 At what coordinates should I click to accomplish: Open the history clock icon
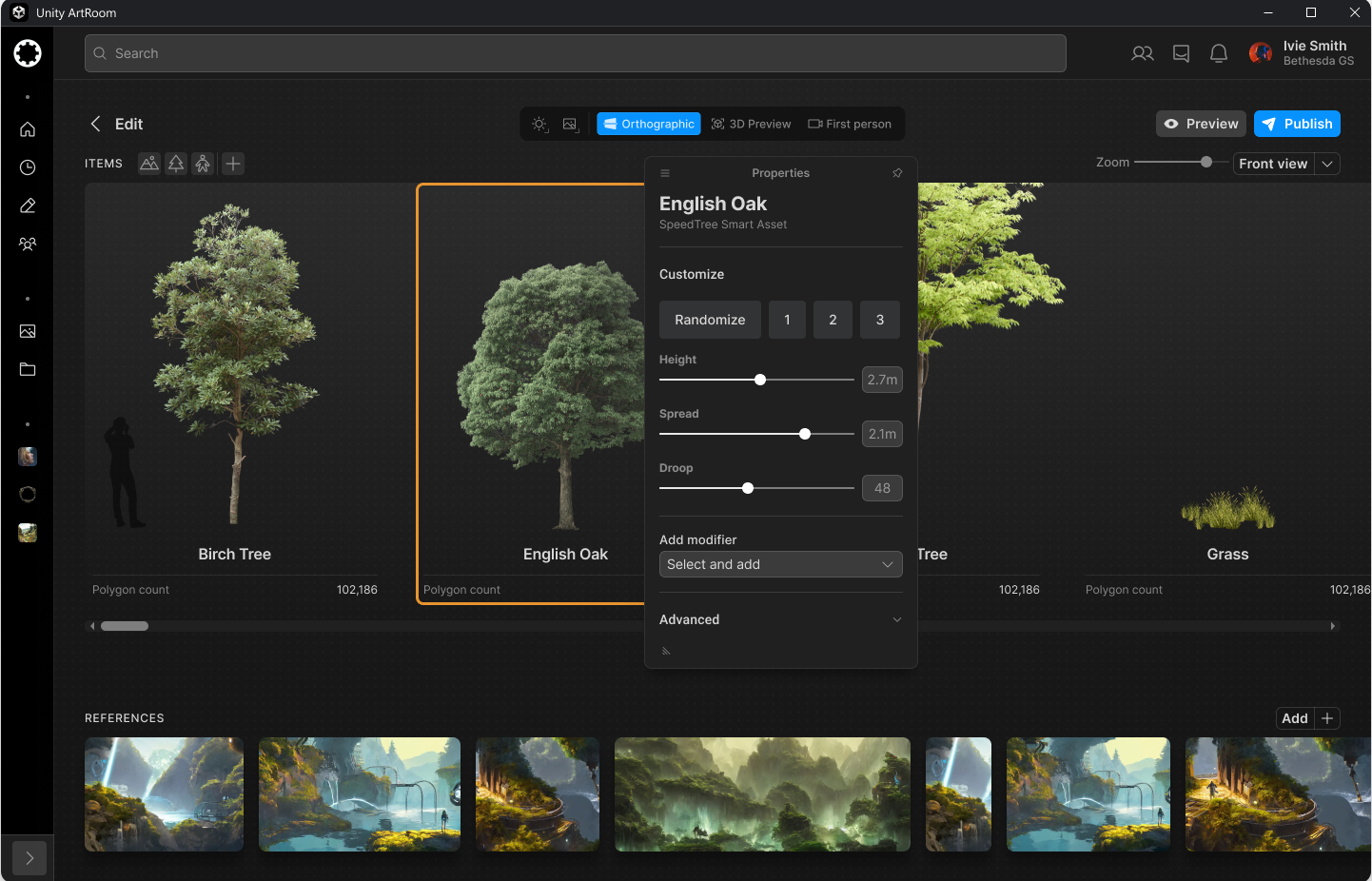pyautogui.click(x=28, y=167)
